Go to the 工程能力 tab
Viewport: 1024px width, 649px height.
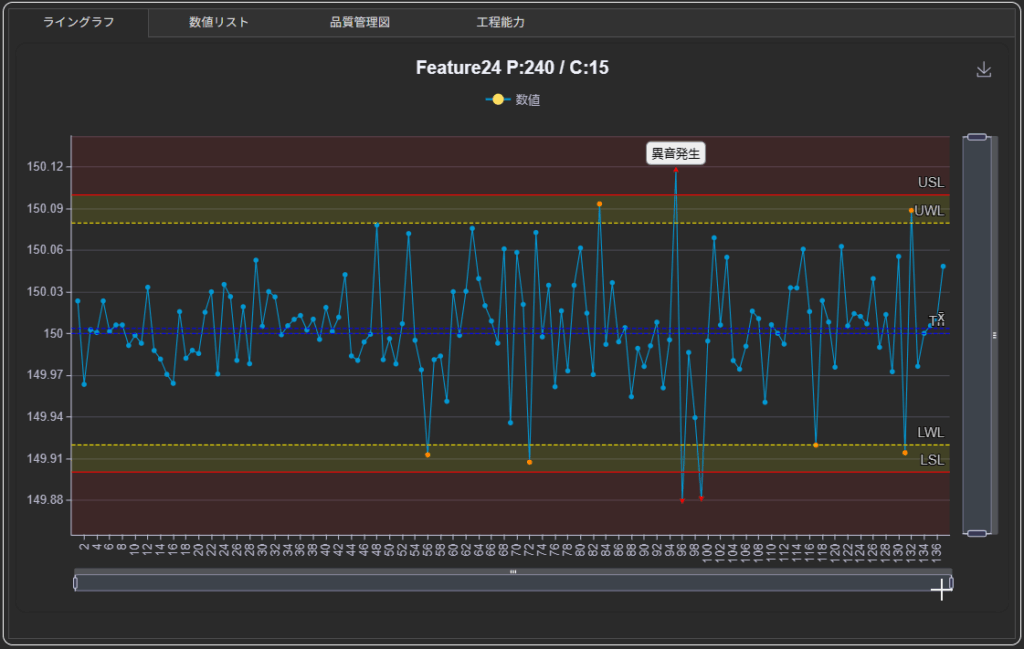click(501, 22)
